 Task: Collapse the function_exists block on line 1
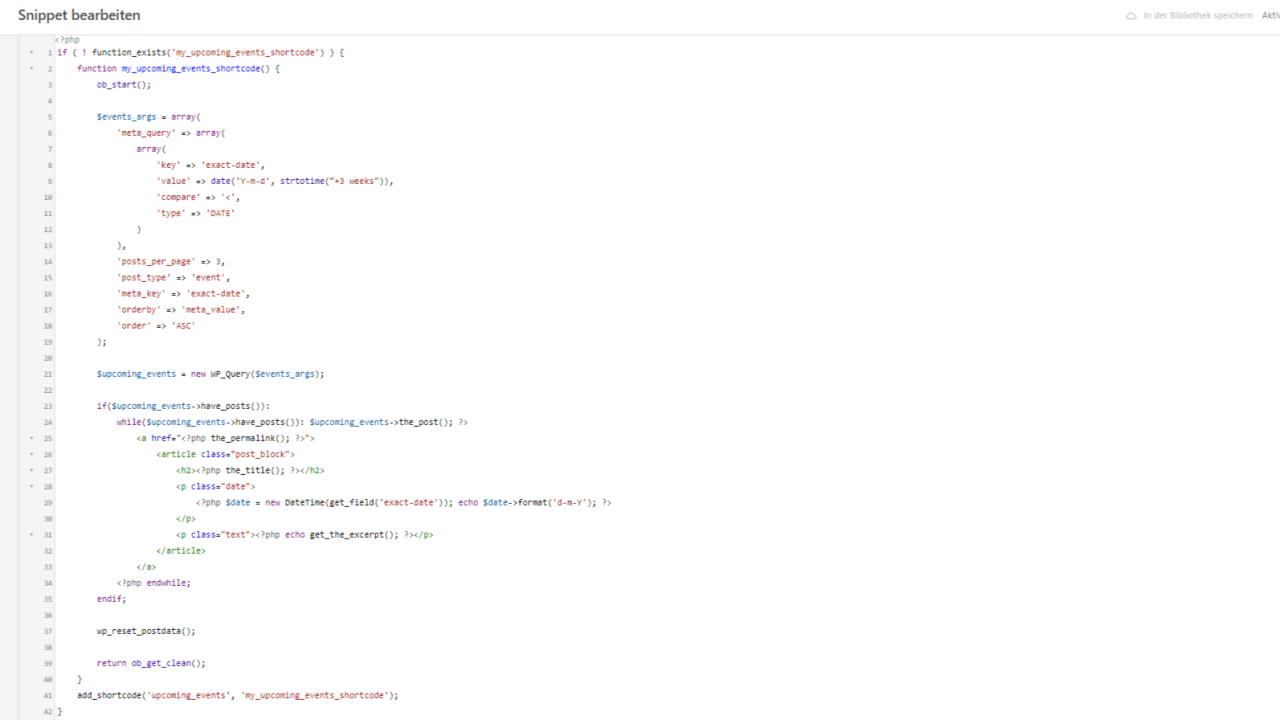click(x=31, y=52)
